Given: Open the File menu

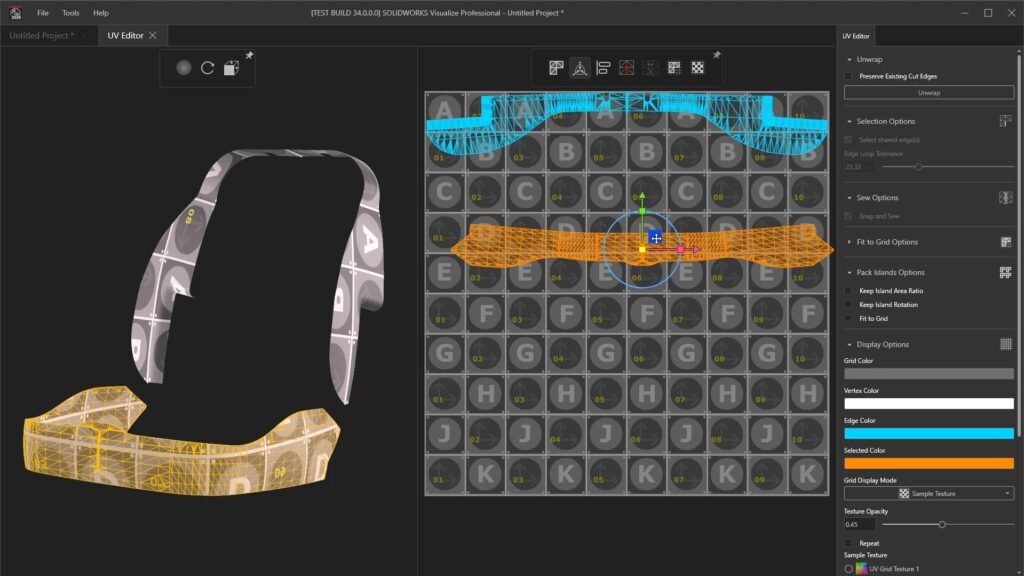Looking at the screenshot, I should coord(42,12).
